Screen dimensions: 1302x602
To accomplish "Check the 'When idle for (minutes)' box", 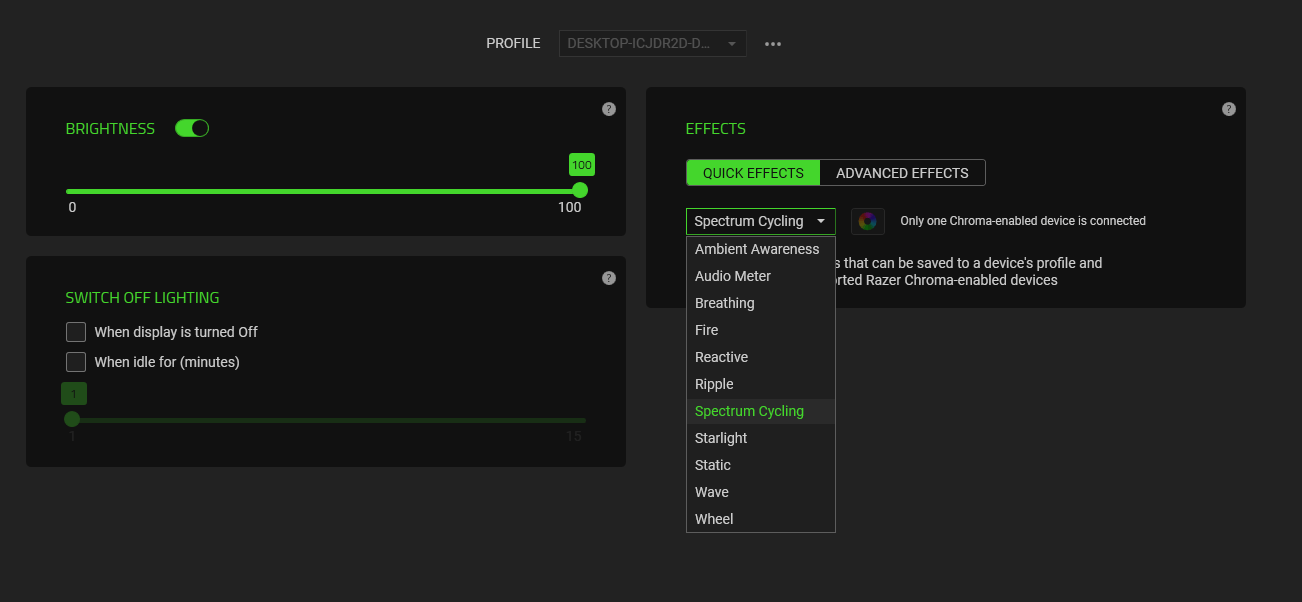I will 76,362.
